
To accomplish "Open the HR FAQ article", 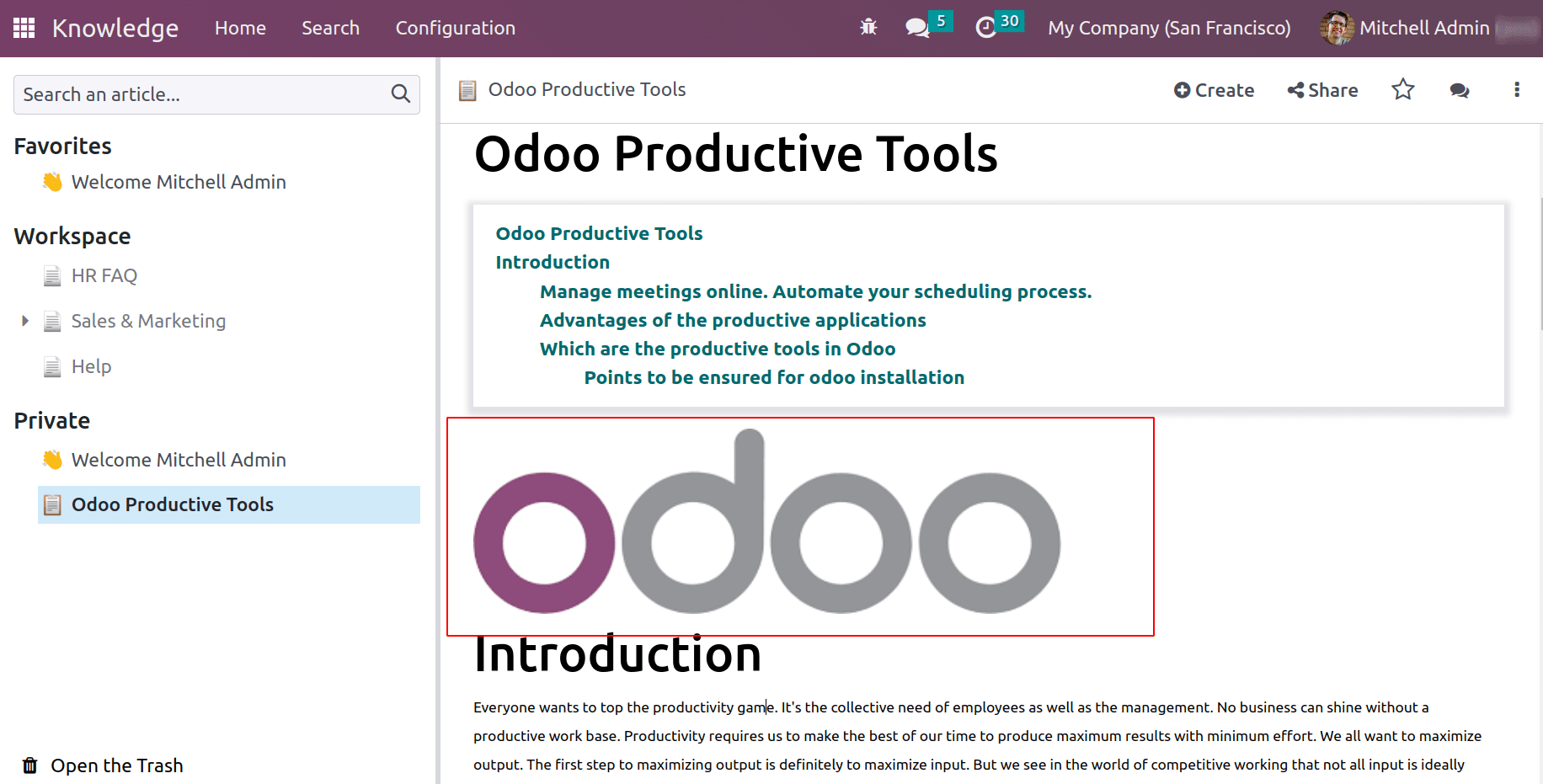I will pyautogui.click(x=104, y=275).
